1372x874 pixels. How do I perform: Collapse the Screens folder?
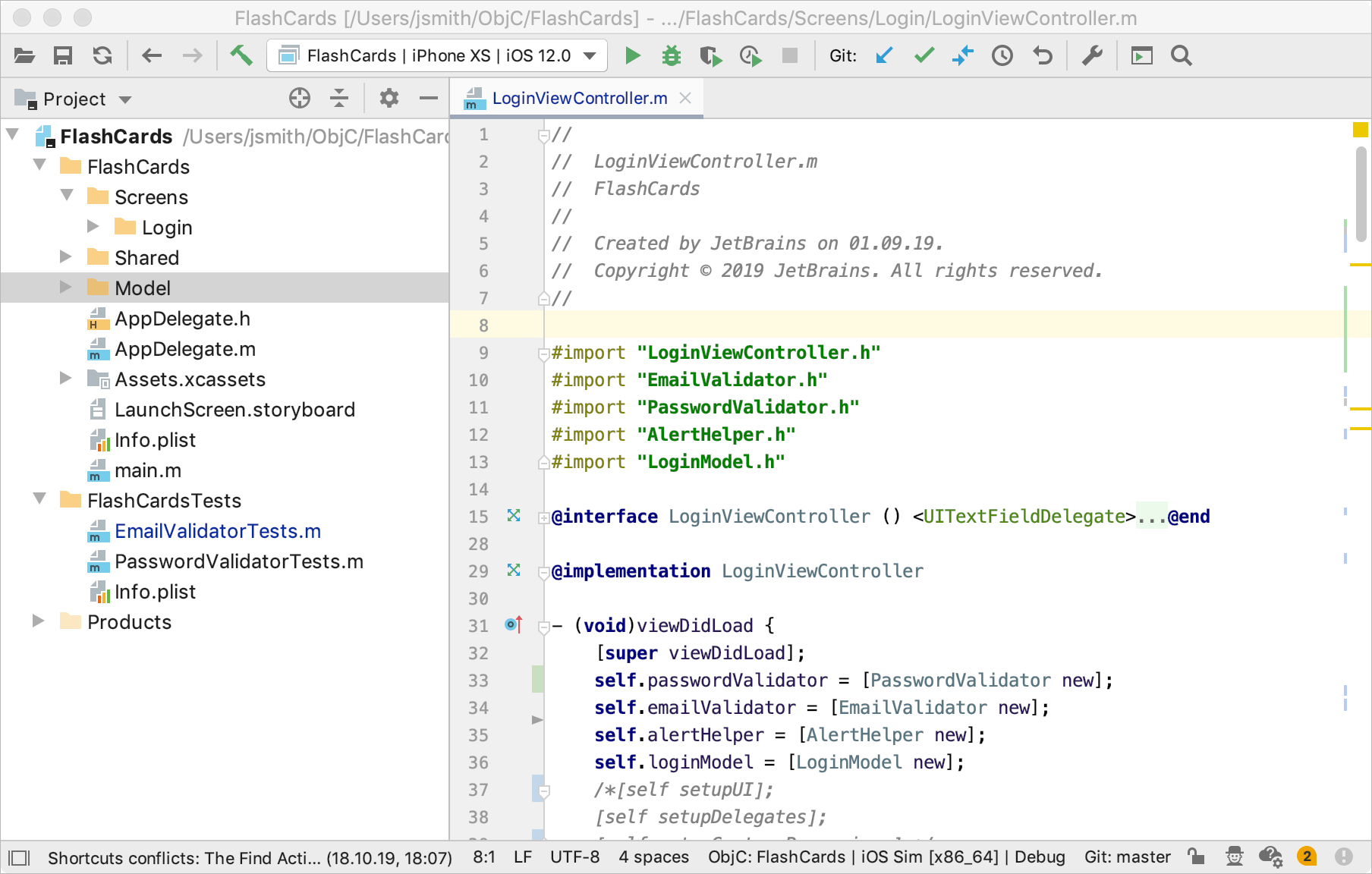67,196
